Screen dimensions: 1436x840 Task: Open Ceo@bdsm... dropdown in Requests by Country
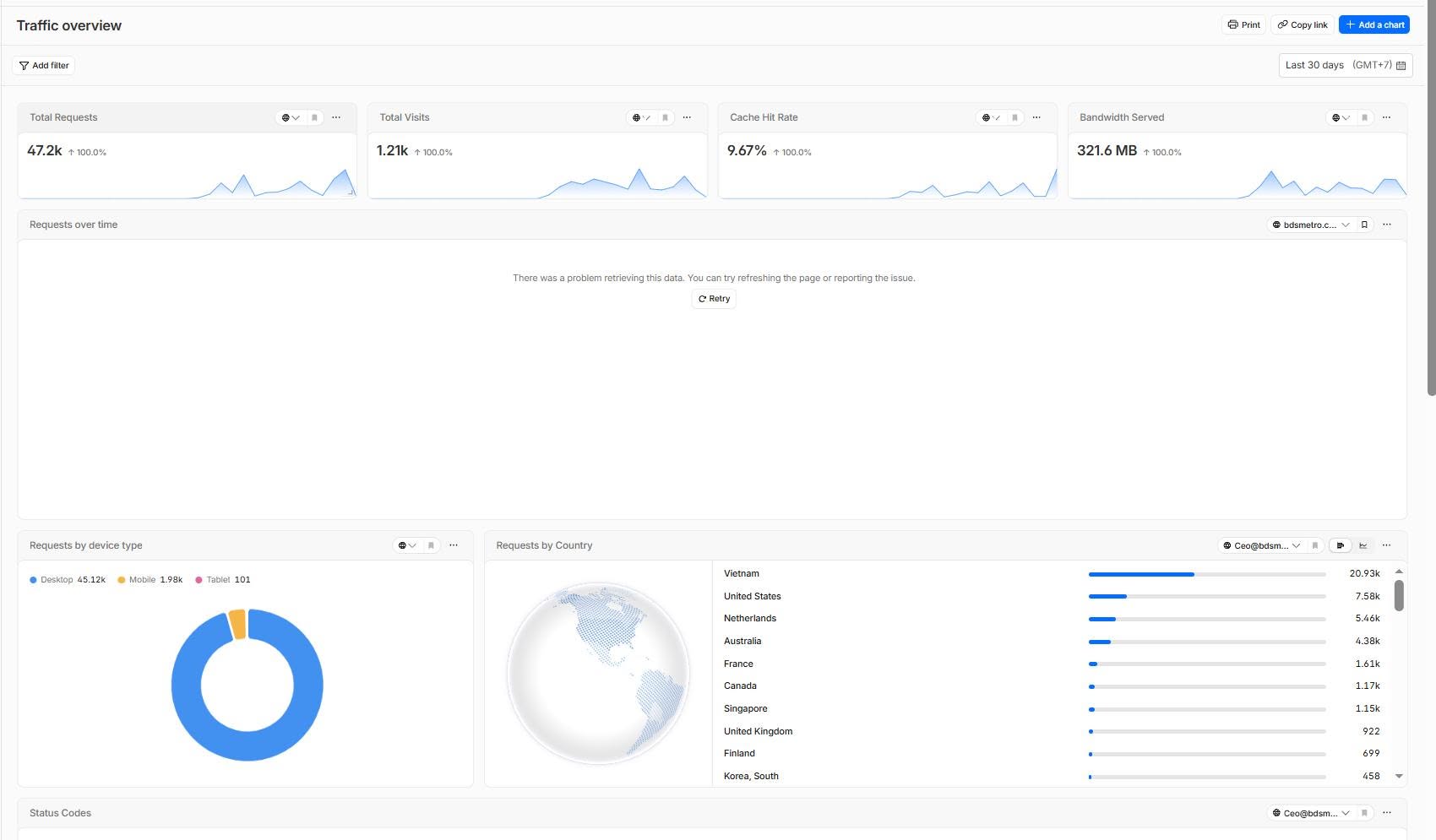click(1262, 545)
